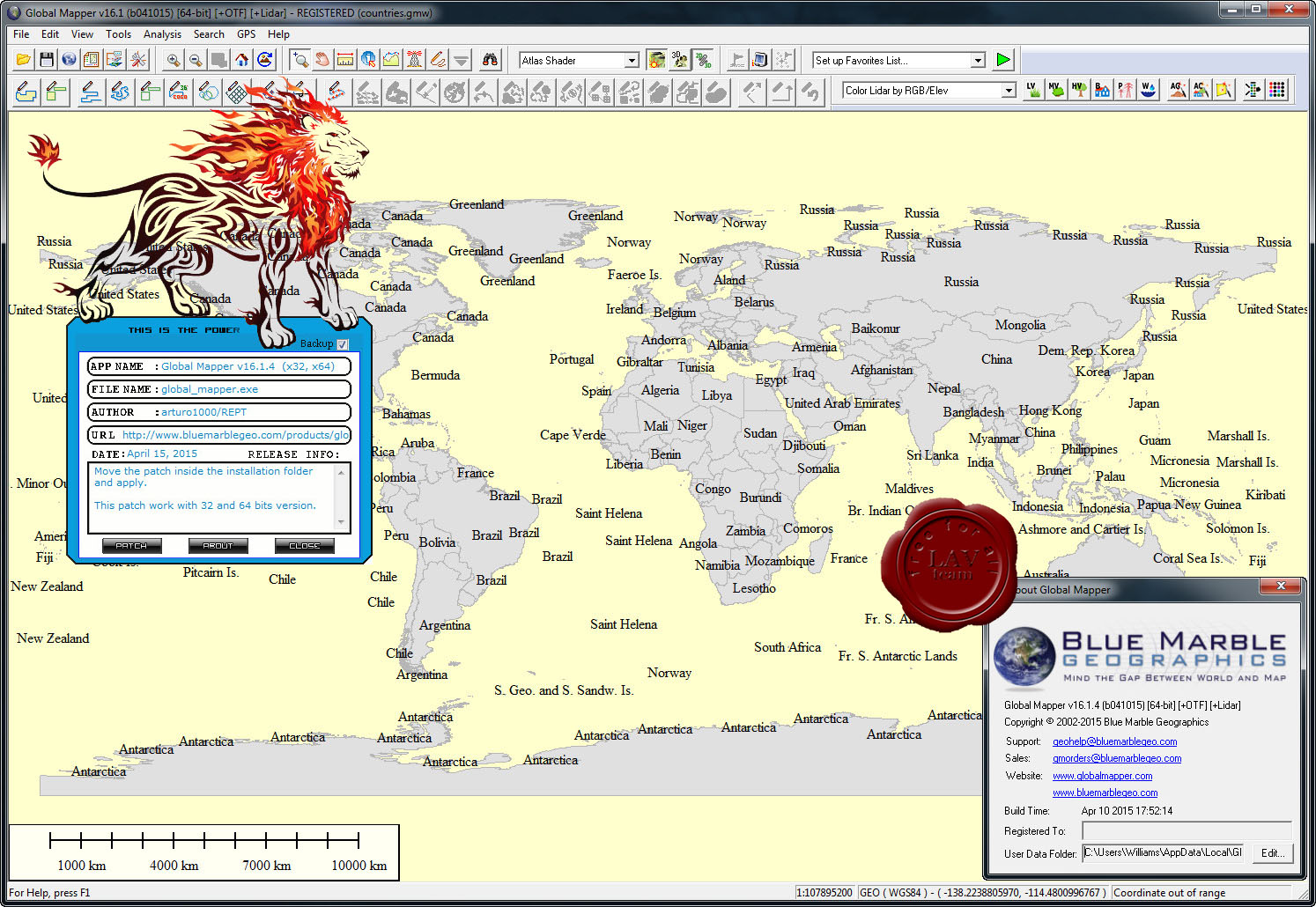Click the AC auto-classify buildings icon
This screenshot has width=1316, height=907.
coord(1201,90)
